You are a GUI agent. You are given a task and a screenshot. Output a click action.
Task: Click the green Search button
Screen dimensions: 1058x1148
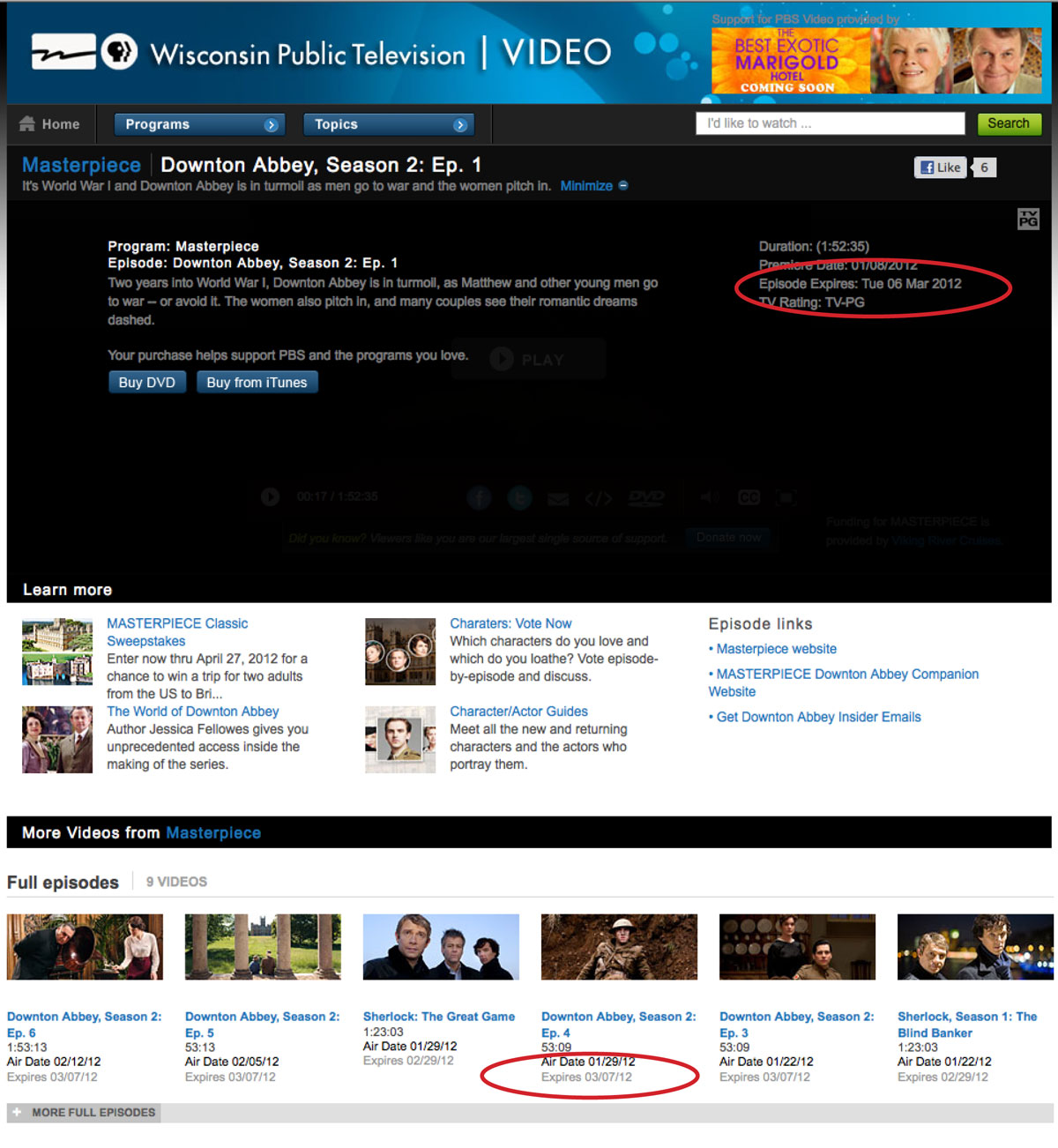pyautogui.click(x=1009, y=123)
